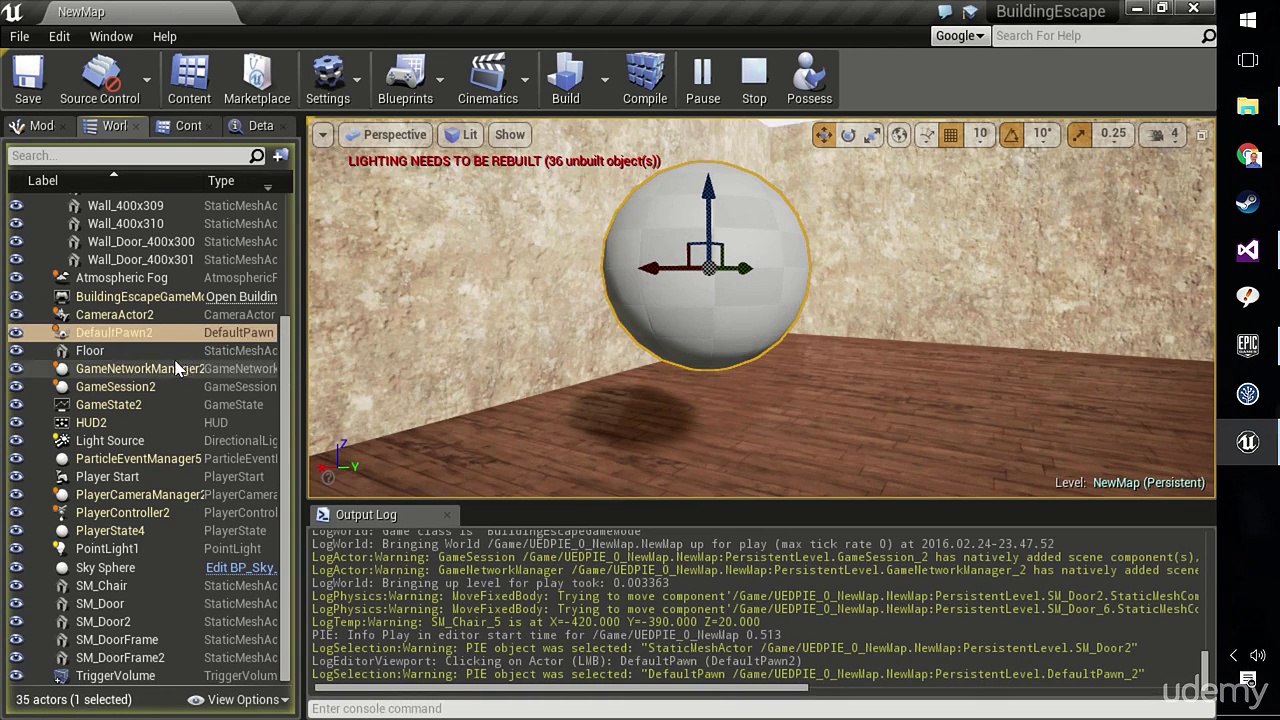Screen dimensions: 1280x720
Task: Sort outliner by Type column
Action: [221, 181]
